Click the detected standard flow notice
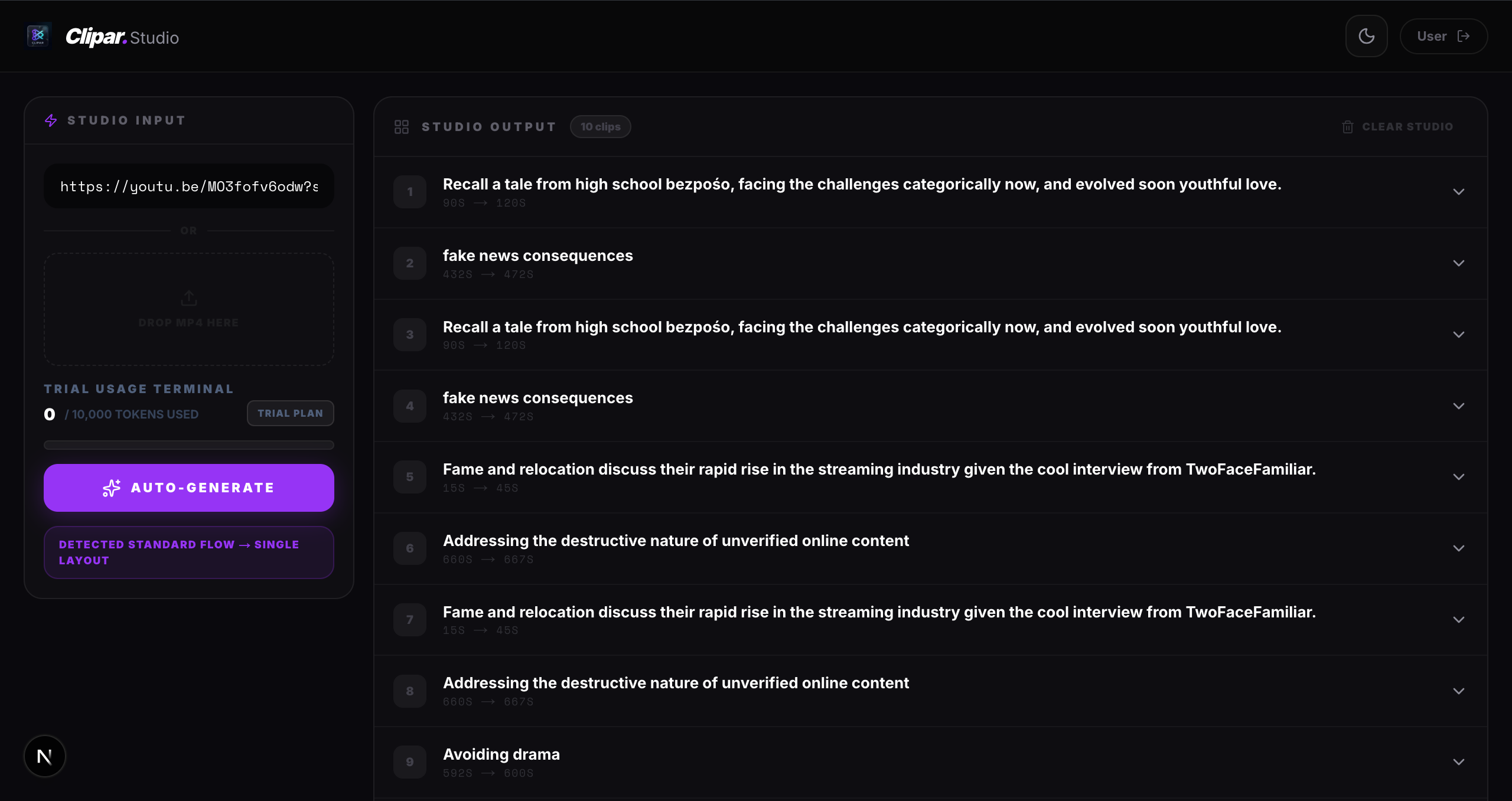 (x=189, y=552)
